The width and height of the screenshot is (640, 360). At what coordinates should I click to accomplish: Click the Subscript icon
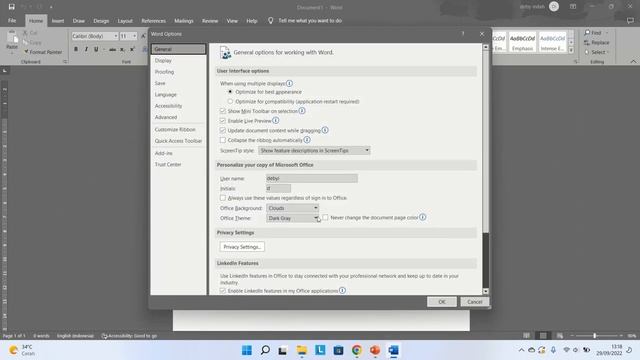122,49
